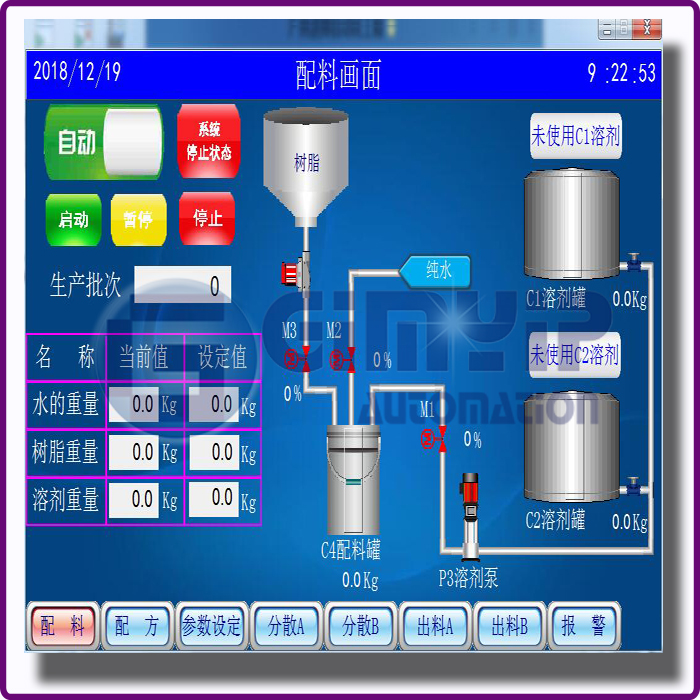Click the C1 solvent tank

573,224
